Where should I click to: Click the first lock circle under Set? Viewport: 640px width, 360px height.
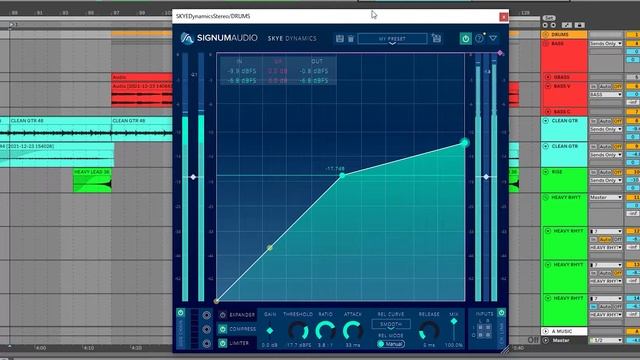(545, 25)
